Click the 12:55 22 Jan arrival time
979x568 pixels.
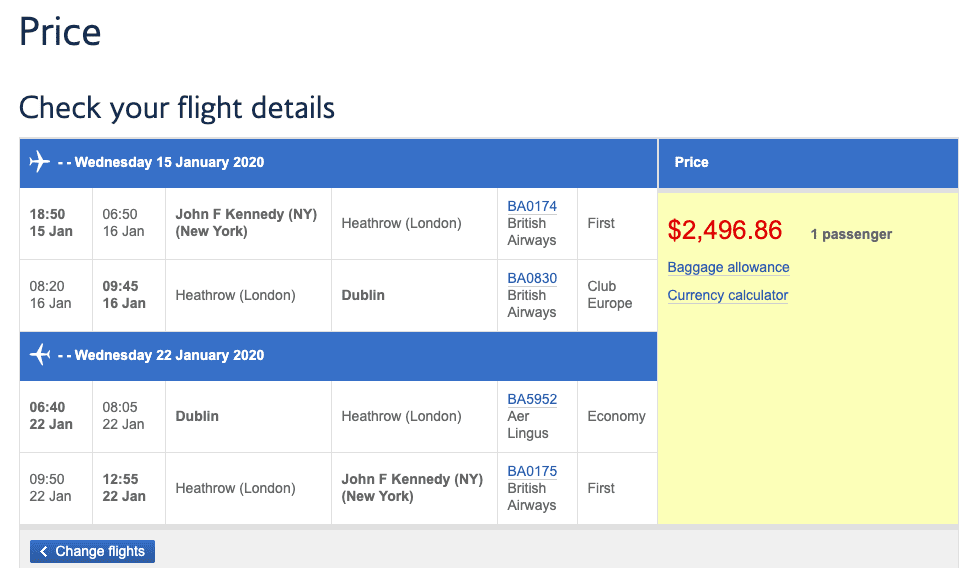[x=124, y=488]
